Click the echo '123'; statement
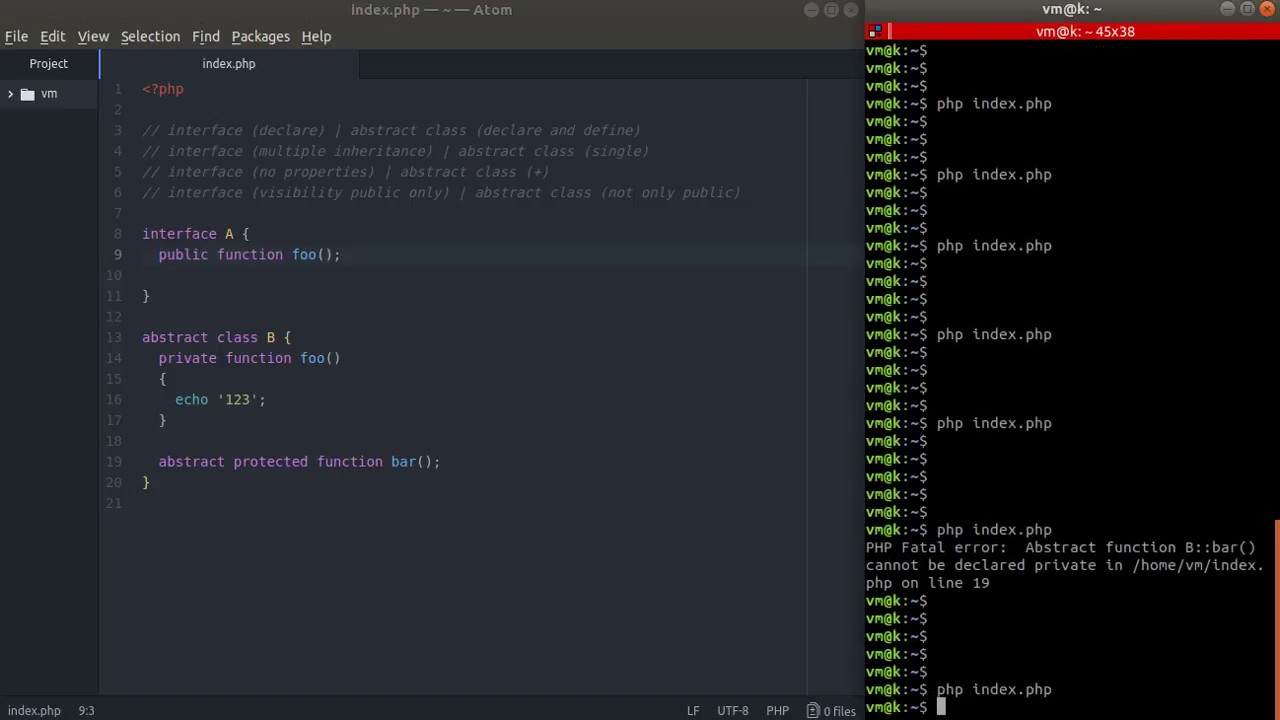This screenshot has height=720, width=1280. (x=220, y=400)
